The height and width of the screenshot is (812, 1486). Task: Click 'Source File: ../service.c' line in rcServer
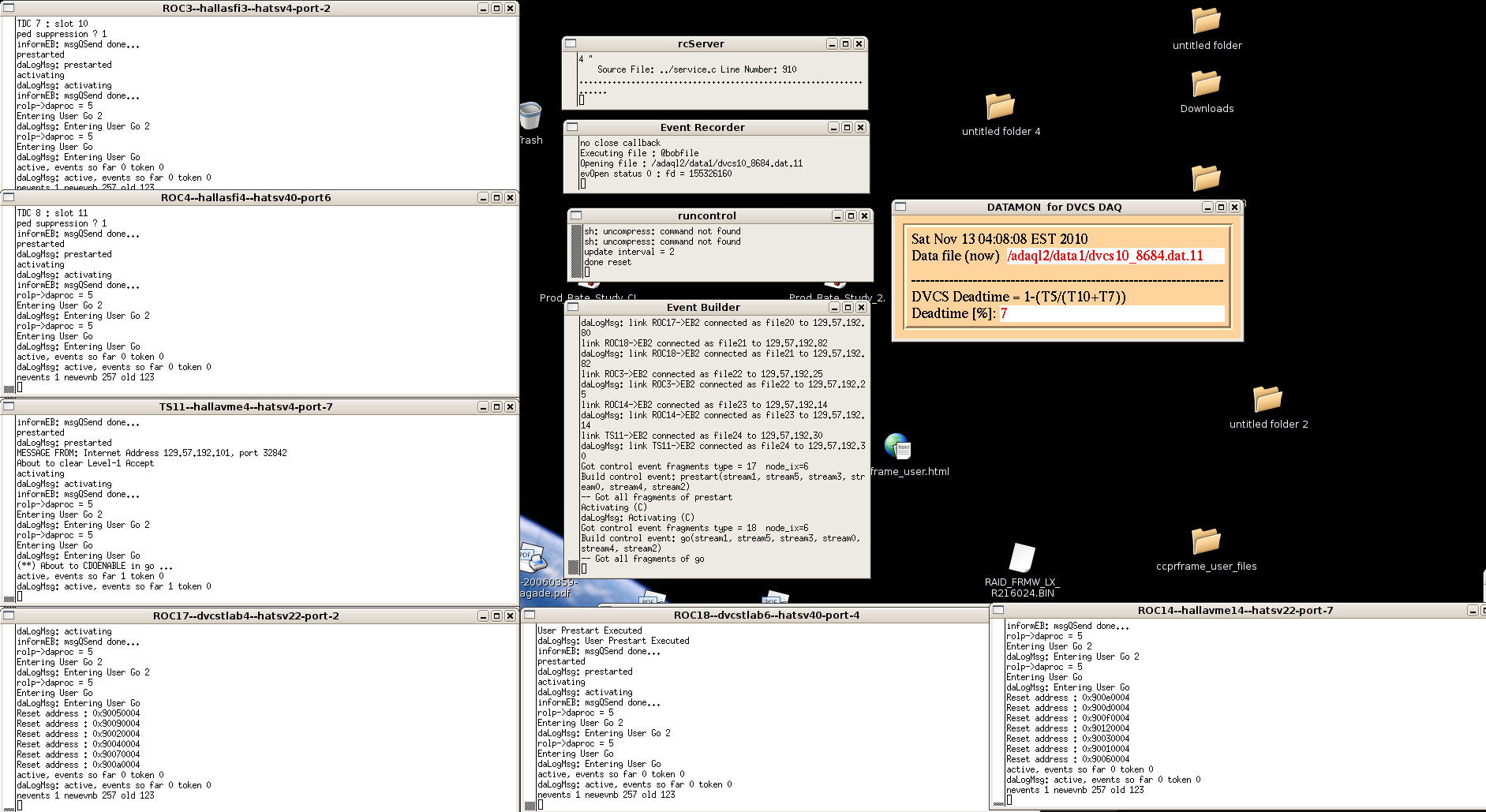coord(697,69)
